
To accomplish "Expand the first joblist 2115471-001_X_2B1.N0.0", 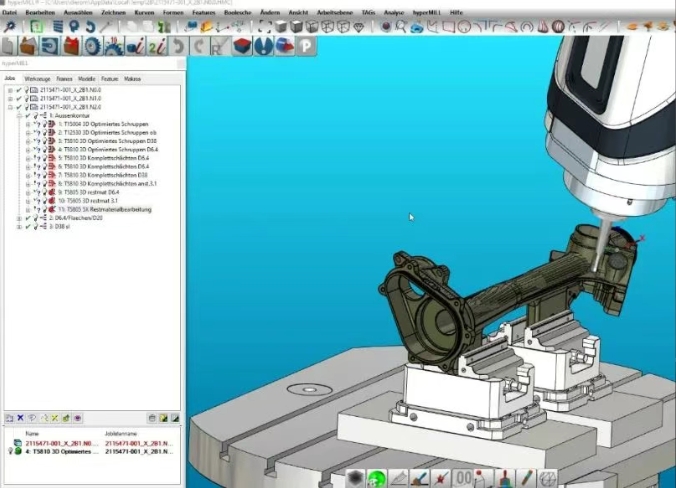I will tap(9, 90).
